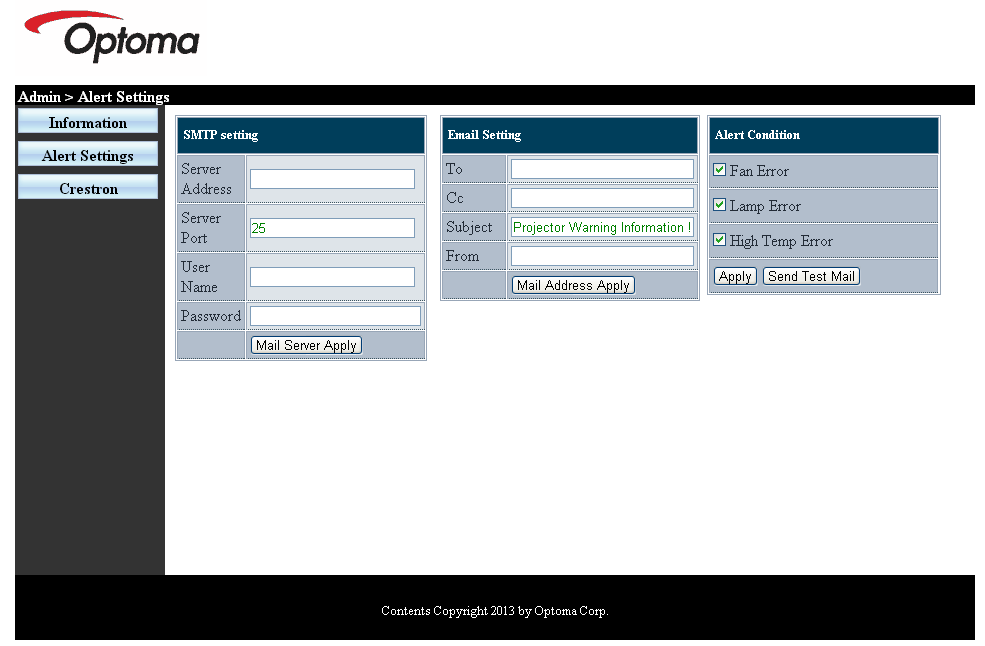Screen dimensions: 985x646
Task: Click the SMTP User Name field
Action: click(x=332, y=277)
